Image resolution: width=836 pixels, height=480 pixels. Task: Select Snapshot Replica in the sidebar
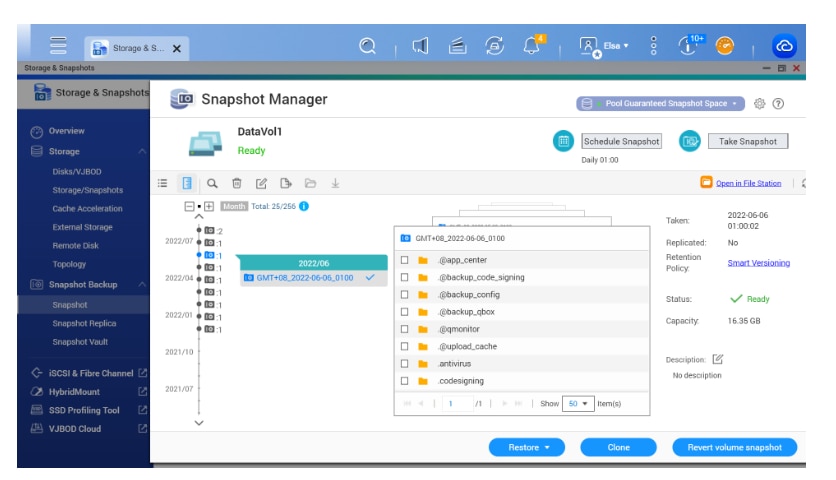pyautogui.click(x=84, y=323)
